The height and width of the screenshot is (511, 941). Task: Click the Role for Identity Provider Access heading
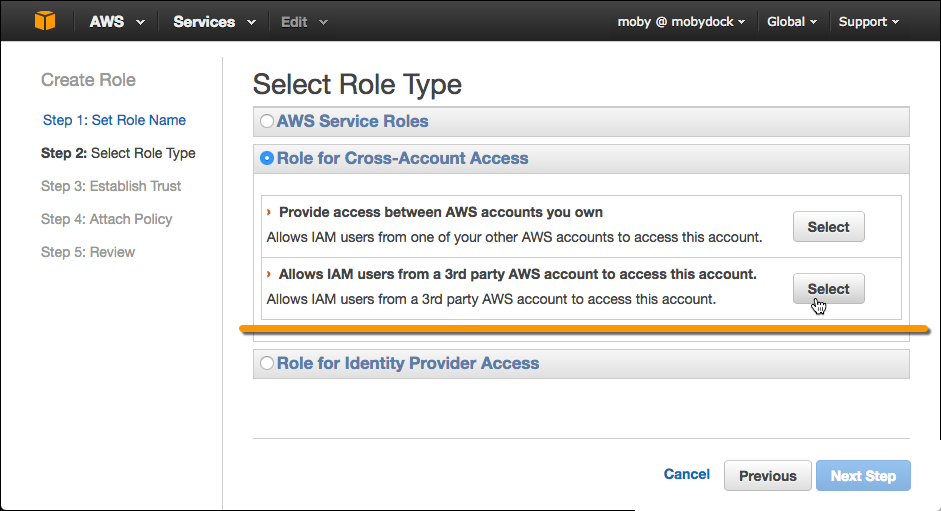point(408,364)
